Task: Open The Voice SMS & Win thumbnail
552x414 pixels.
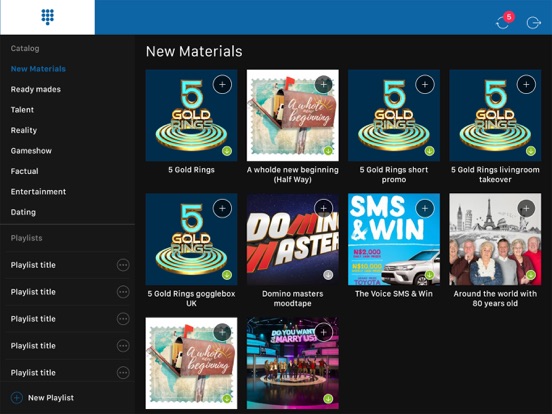Action: pos(394,239)
